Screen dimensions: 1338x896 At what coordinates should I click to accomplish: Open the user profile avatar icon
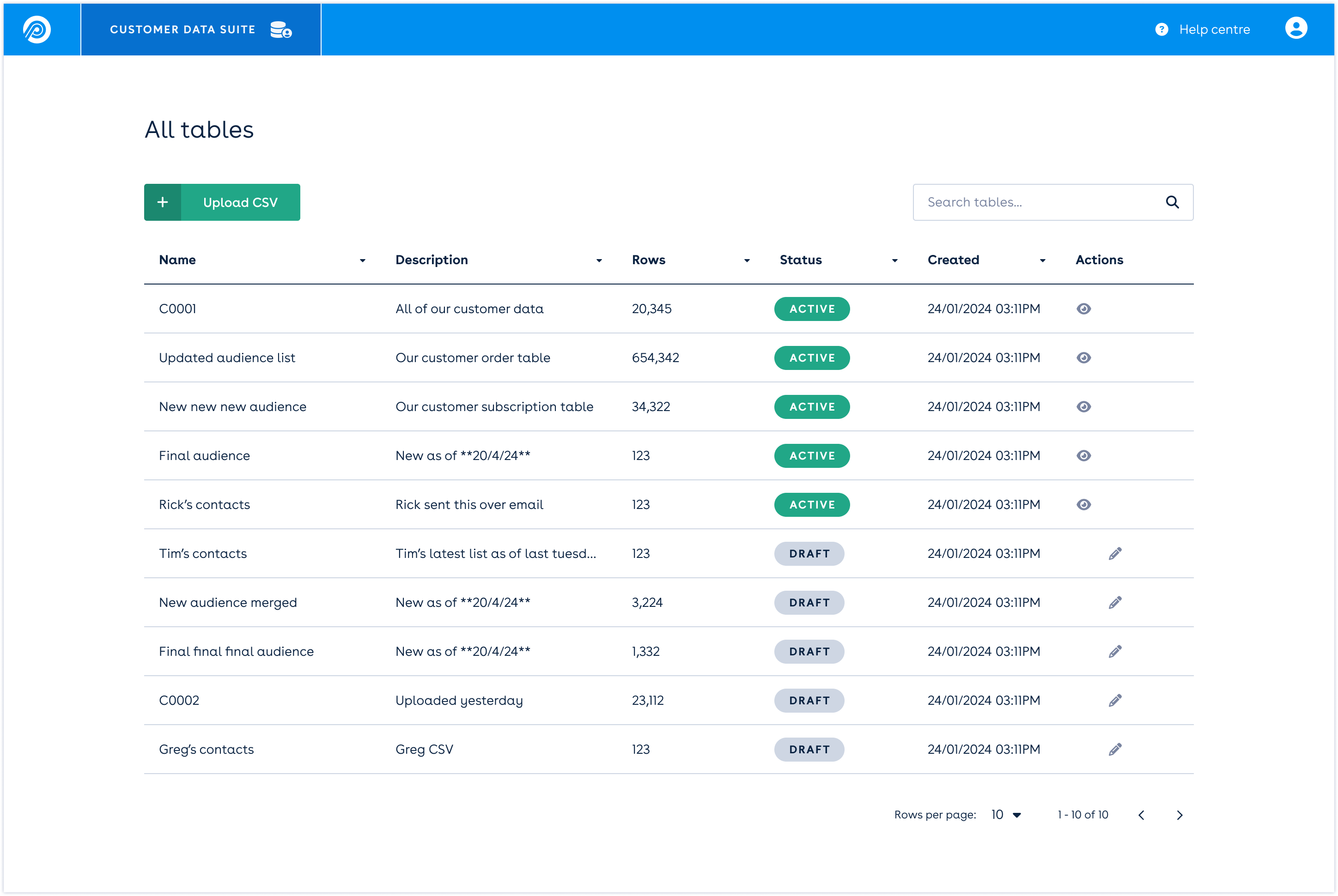[1295, 28]
